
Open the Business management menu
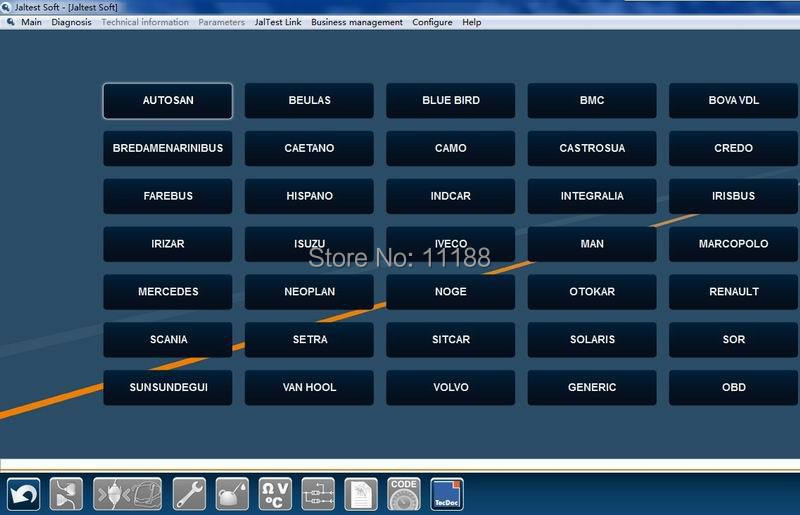[x=357, y=22]
